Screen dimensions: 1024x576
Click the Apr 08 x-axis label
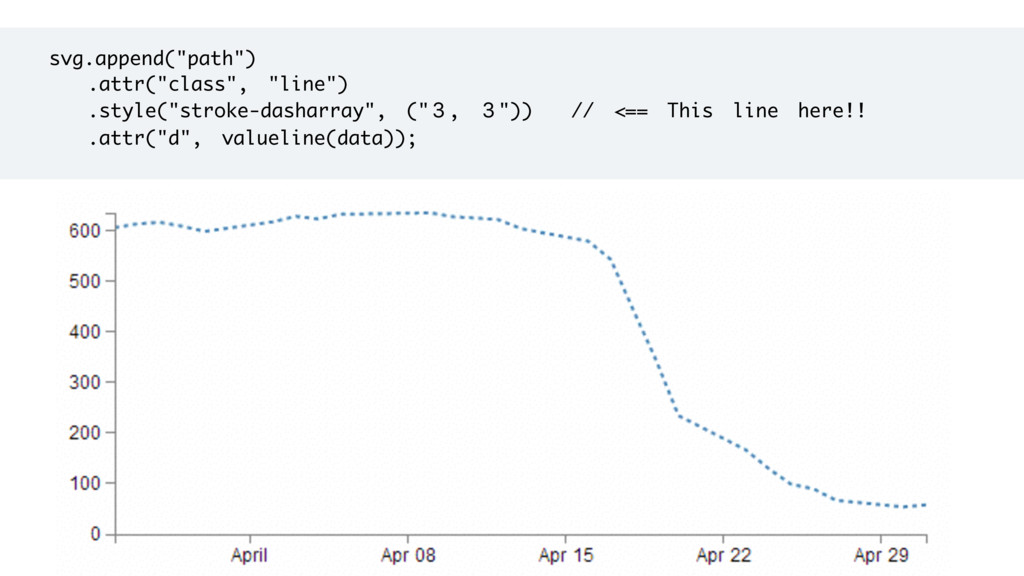click(x=408, y=555)
